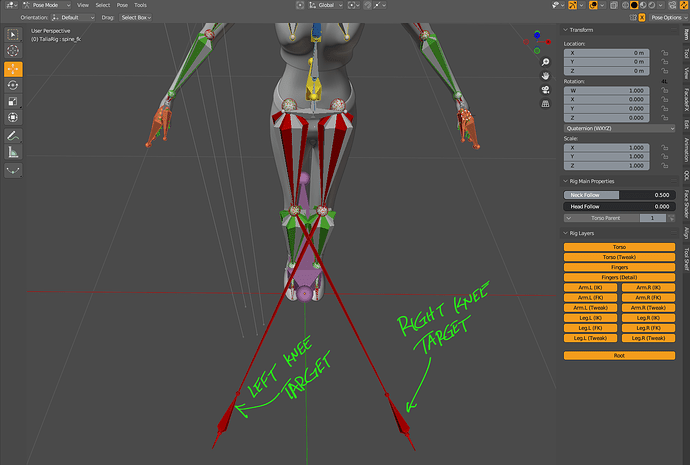Screen dimensions: 690x465
Task: Open the Orientation Default dropdown
Action: click(x=73, y=18)
